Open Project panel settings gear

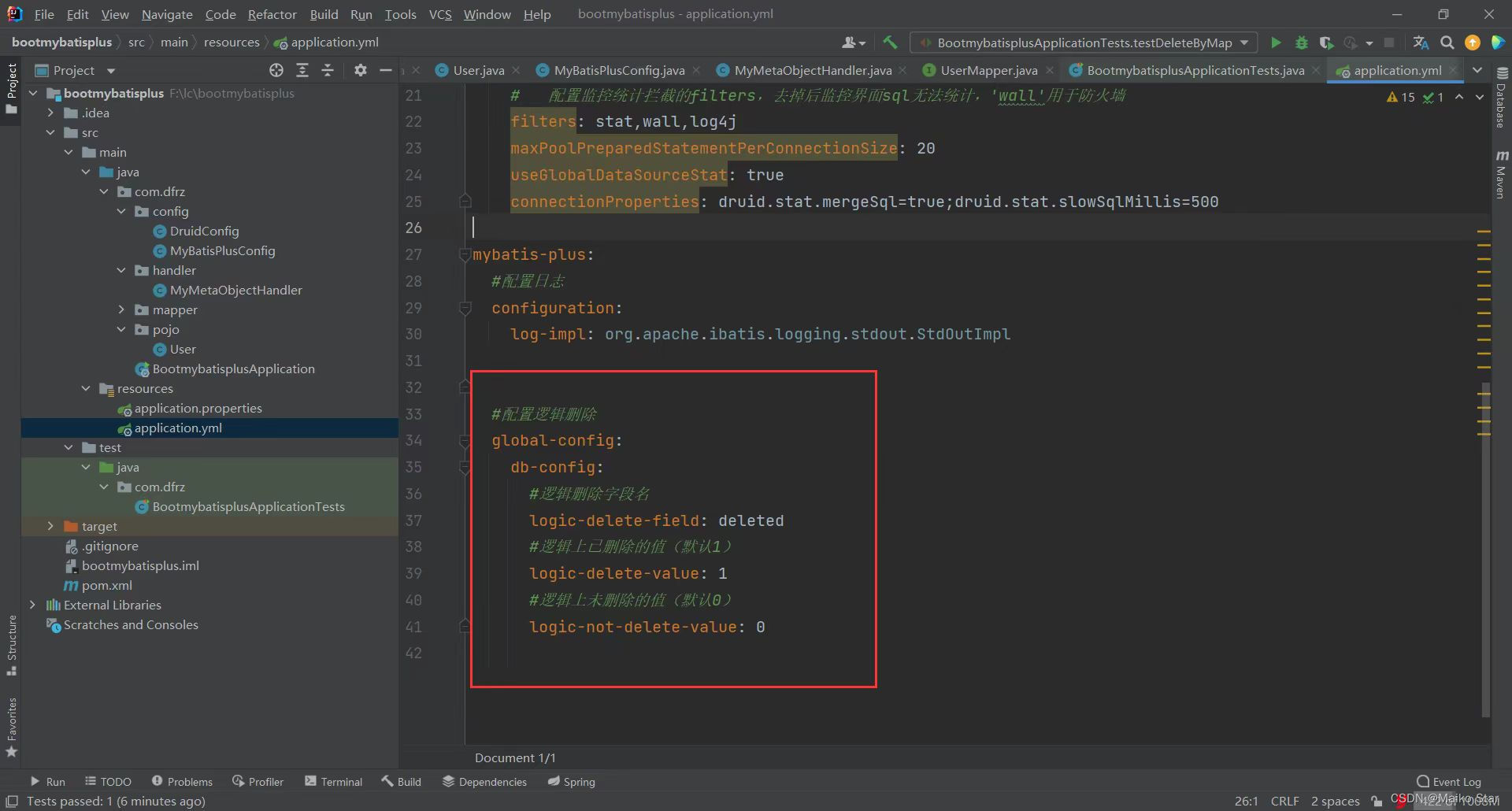(x=360, y=70)
